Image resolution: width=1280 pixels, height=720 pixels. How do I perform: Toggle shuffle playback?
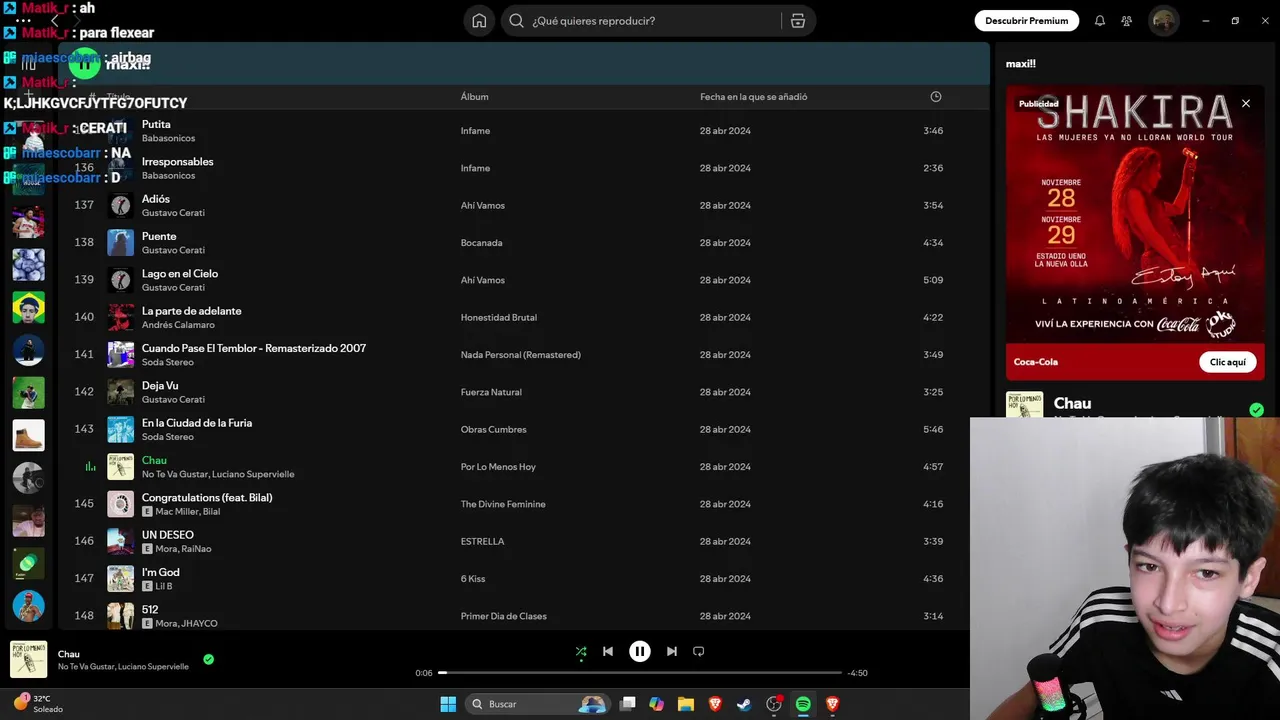581,651
